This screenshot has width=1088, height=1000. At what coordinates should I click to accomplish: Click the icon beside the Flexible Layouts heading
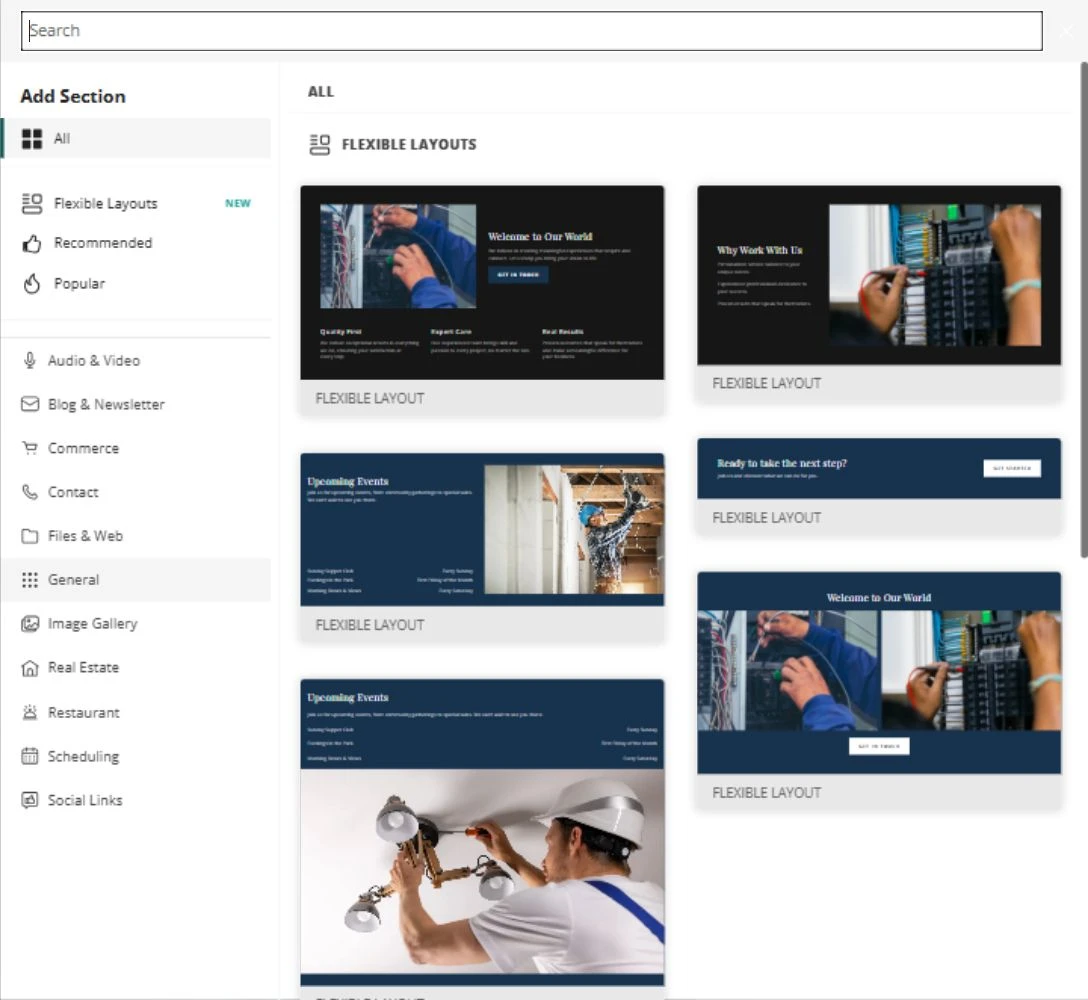point(319,144)
